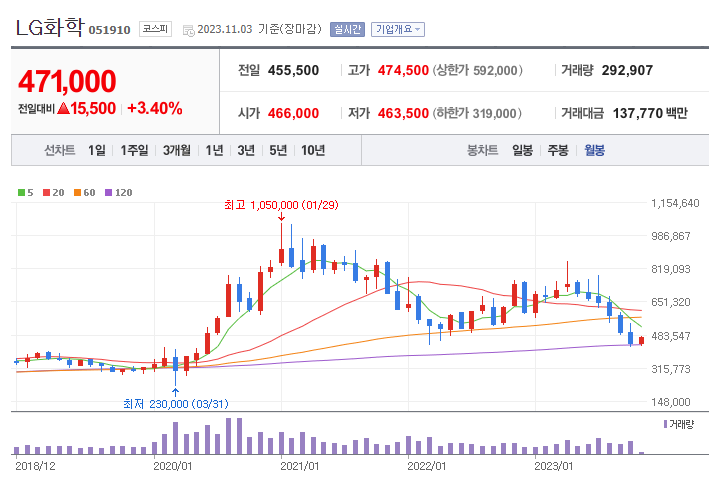The image size is (709, 477).
Task: Open the 기업개요 dropdown
Action: pos(397,29)
